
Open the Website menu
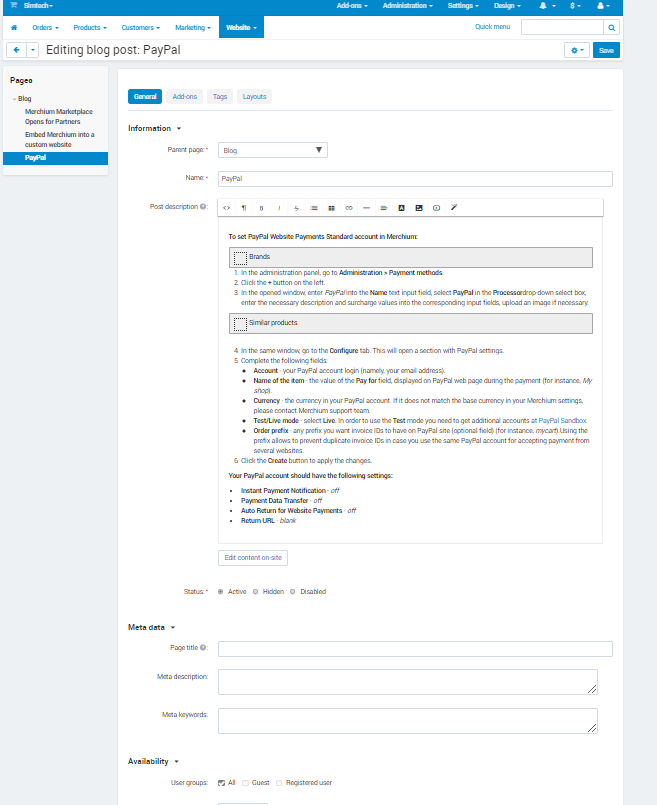pos(241,28)
